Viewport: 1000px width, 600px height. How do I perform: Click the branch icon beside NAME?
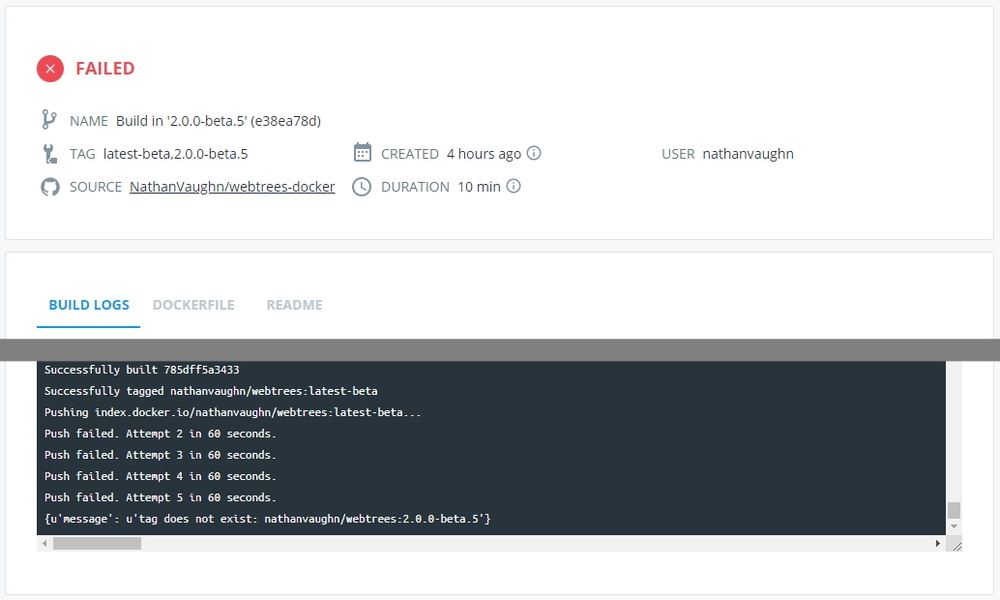(49, 120)
